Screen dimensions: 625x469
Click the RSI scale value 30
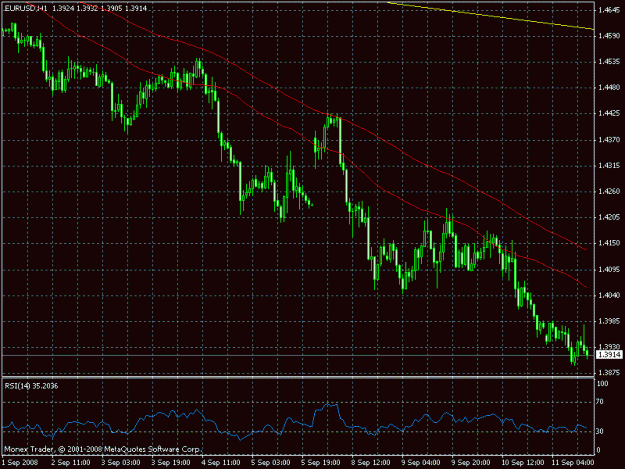600,432
